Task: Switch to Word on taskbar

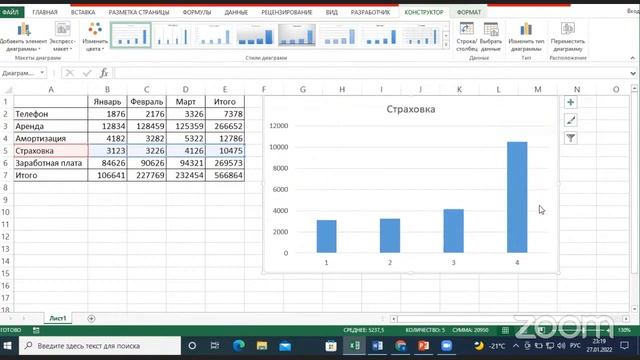Action: (377, 346)
